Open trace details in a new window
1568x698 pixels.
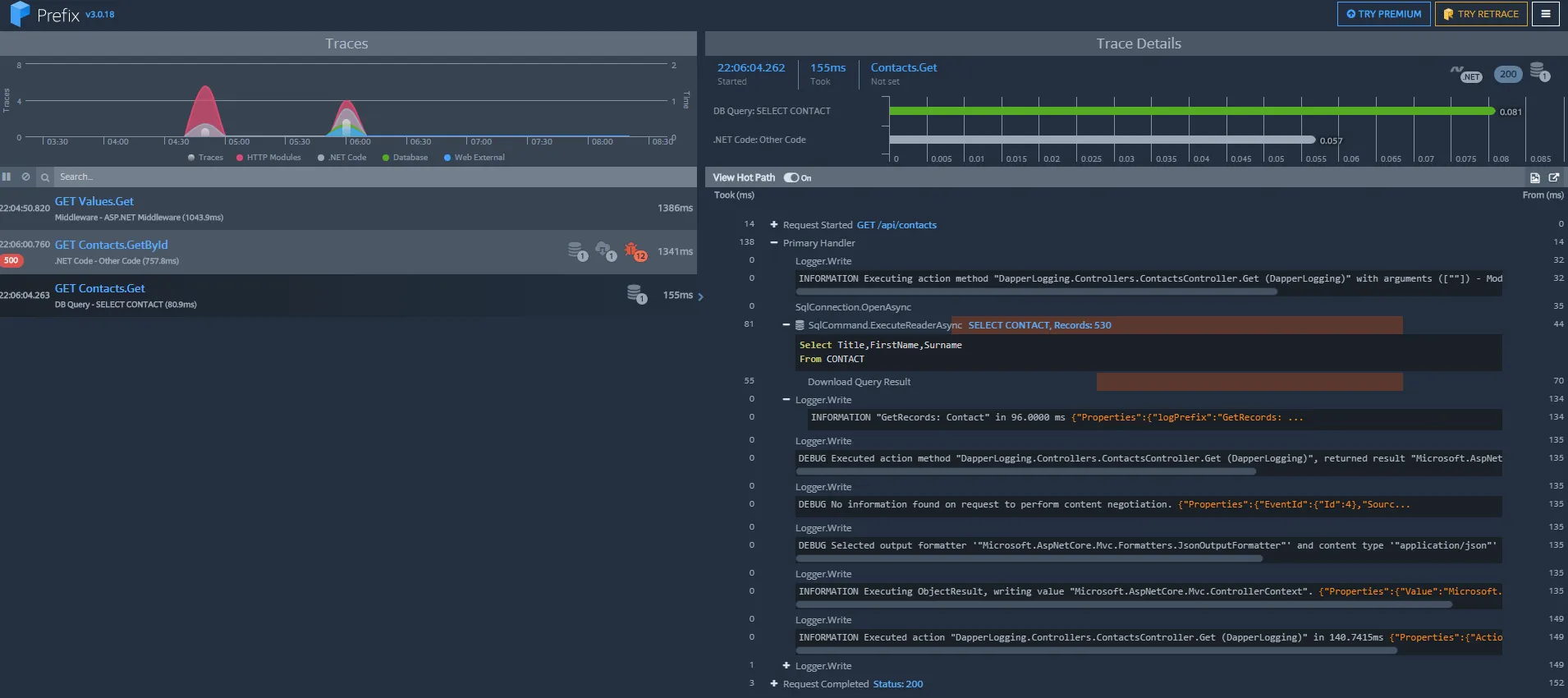click(x=1553, y=177)
